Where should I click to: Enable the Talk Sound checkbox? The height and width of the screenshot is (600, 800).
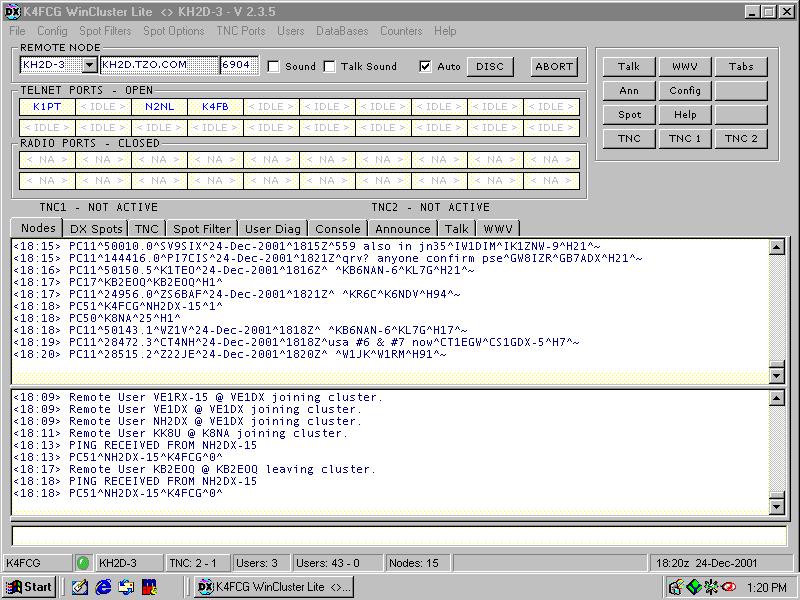click(x=330, y=67)
